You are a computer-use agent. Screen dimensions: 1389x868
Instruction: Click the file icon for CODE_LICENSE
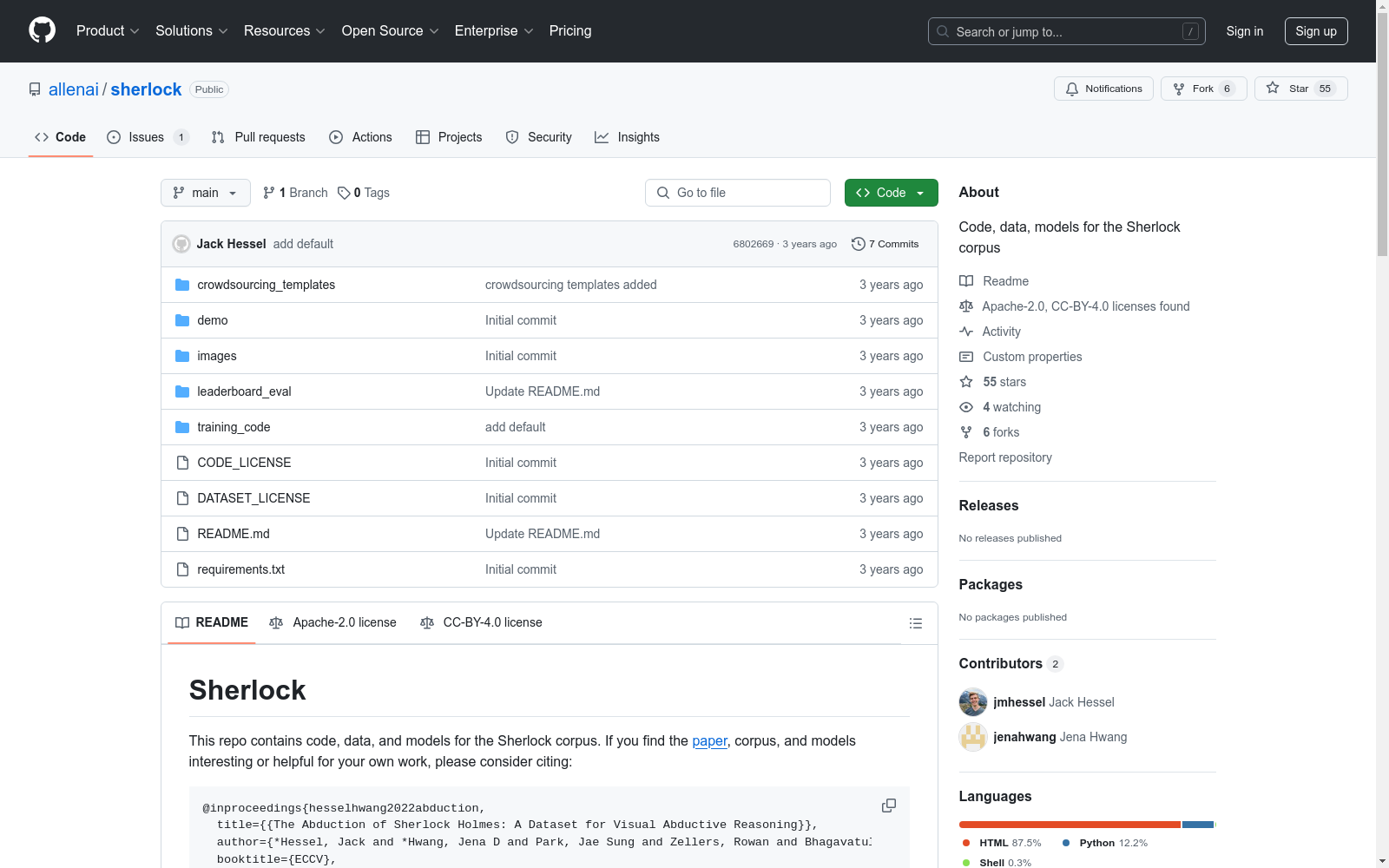182,463
